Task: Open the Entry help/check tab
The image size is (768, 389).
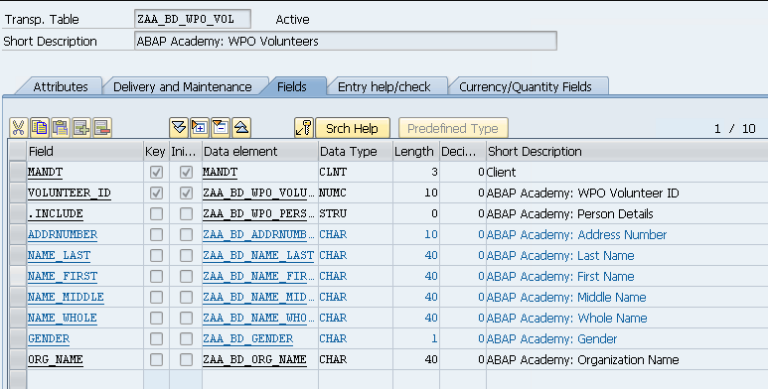Action: [384, 87]
